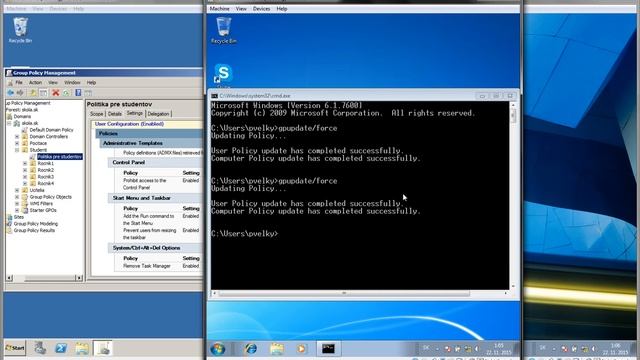The height and width of the screenshot is (360, 640).
Task: Click the Recycle Bin on the Windows 7 desktop
Action: pyautogui.click(x=224, y=30)
